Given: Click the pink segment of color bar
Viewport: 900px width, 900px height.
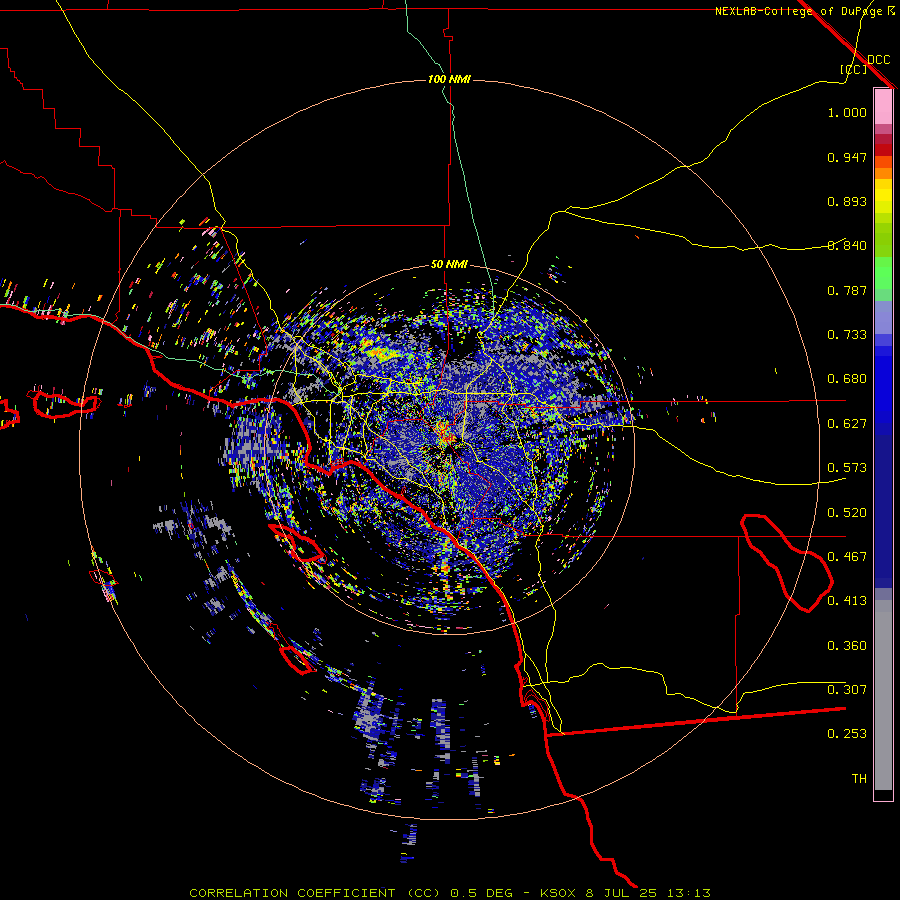Looking at the screenshot, I should click(x=883, y=106).
